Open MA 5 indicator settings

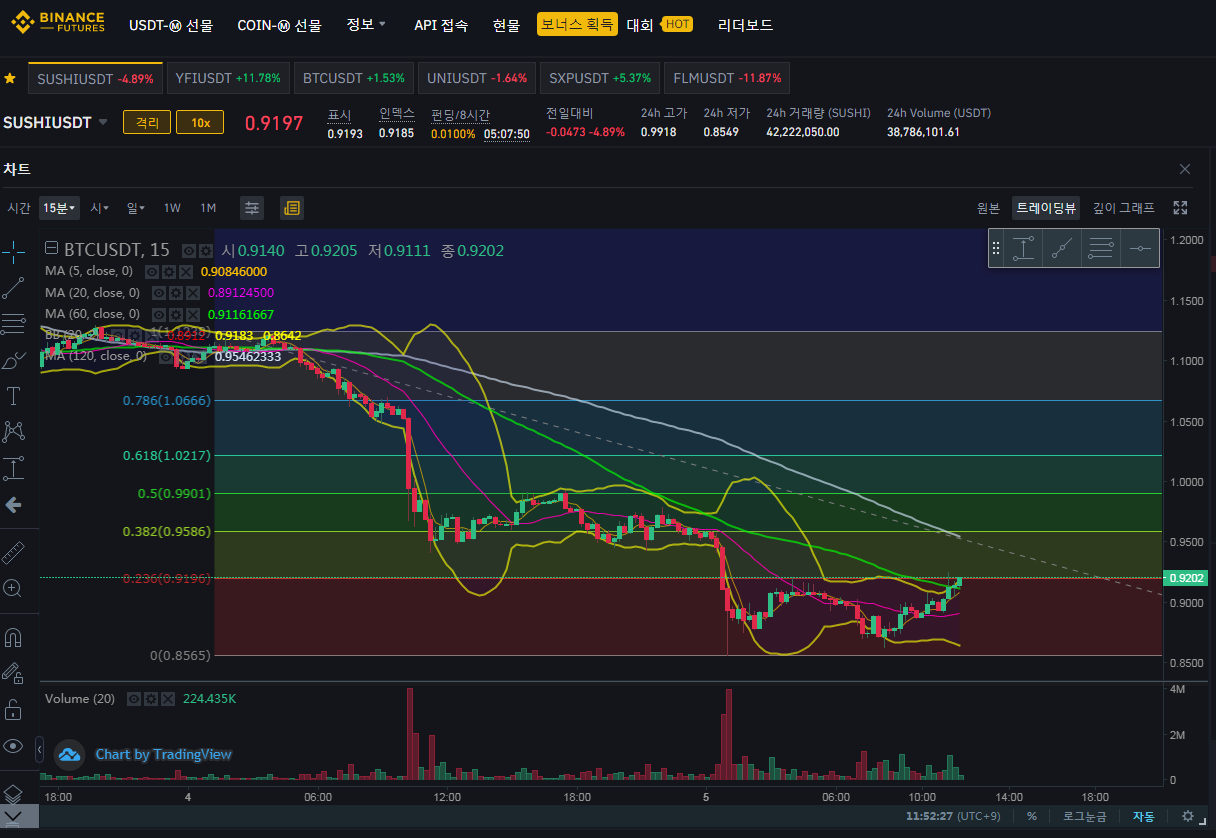(167, 271)
